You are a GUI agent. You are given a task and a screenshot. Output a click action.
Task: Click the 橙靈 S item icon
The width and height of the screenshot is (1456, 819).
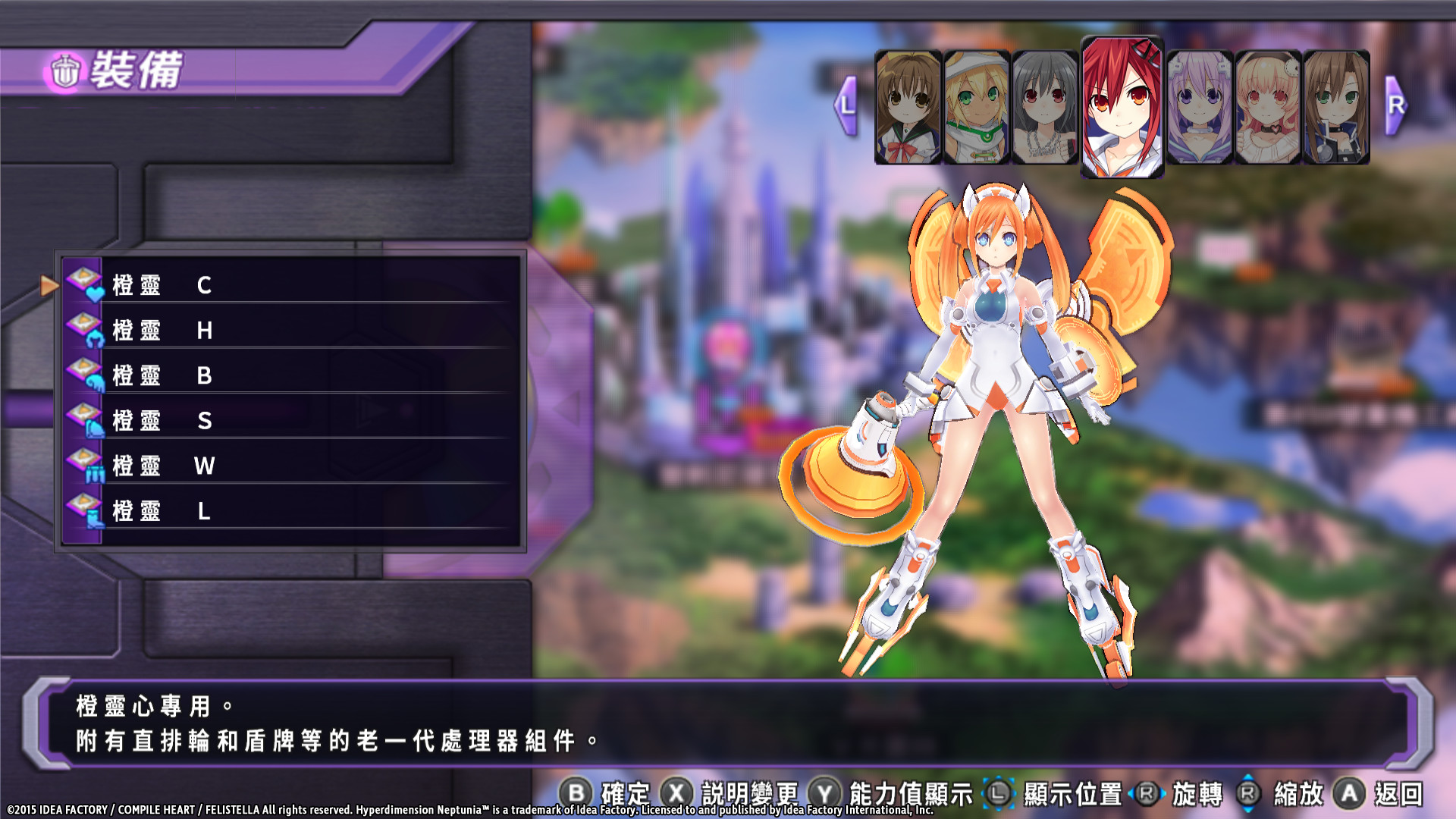coord(85,419)
